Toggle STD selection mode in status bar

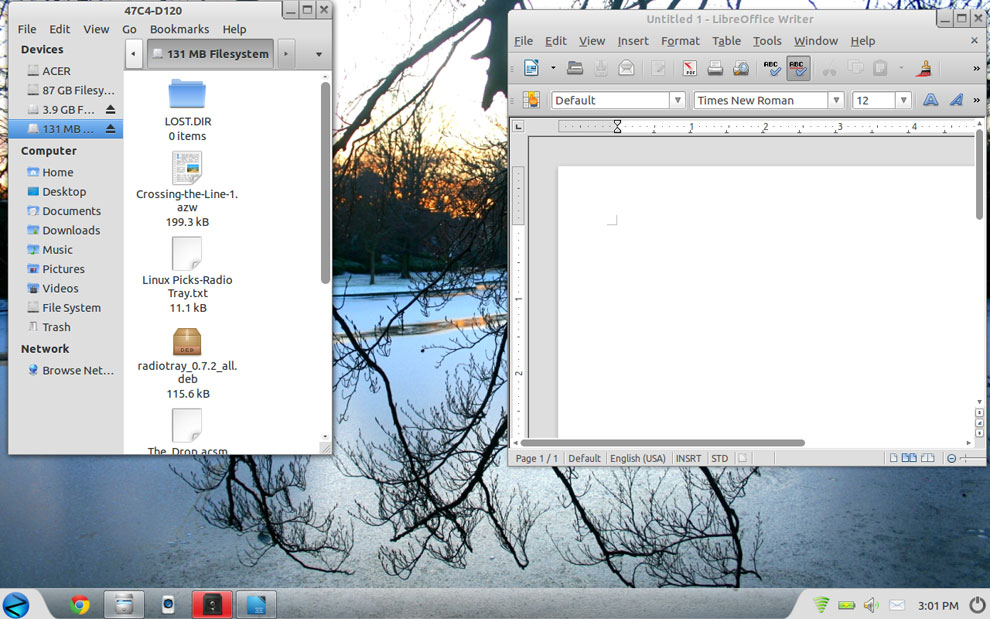coord(720,459)
